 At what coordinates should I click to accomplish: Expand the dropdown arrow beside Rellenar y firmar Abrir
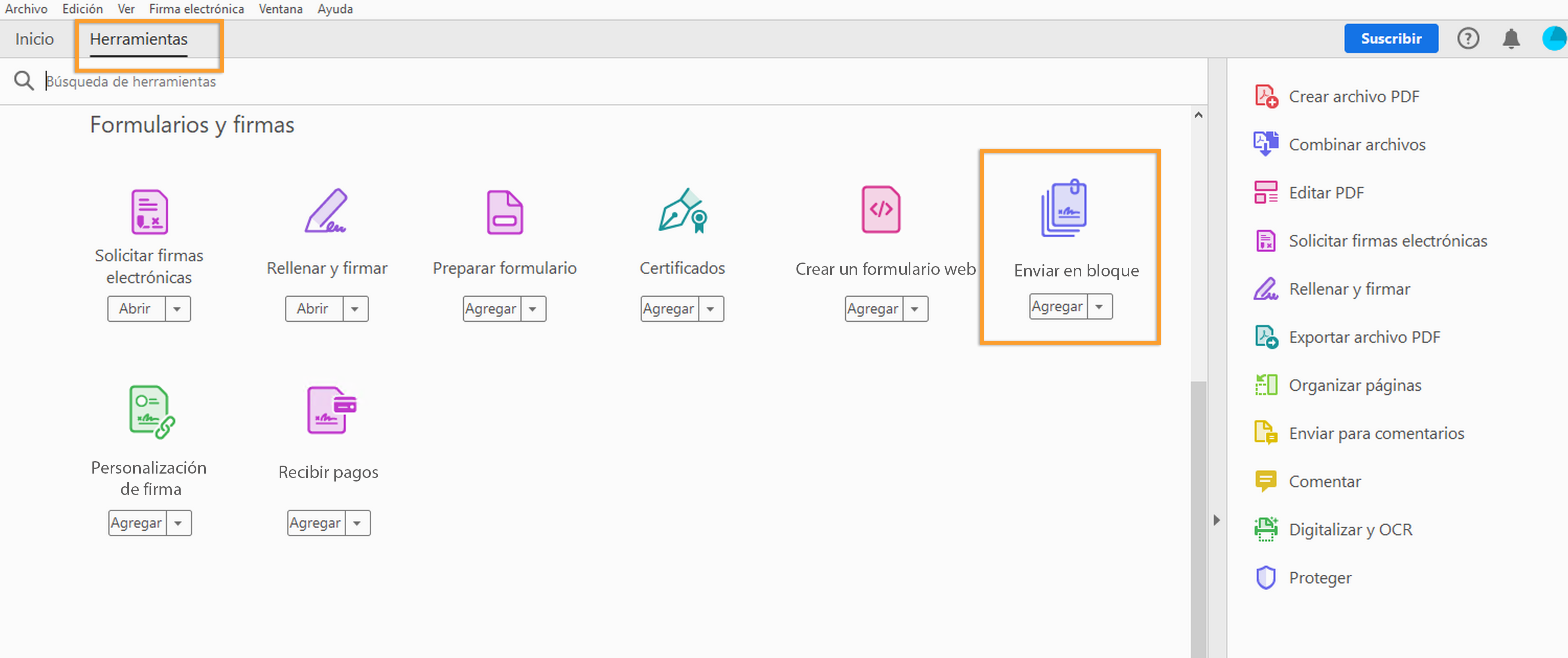click(355, 309)
